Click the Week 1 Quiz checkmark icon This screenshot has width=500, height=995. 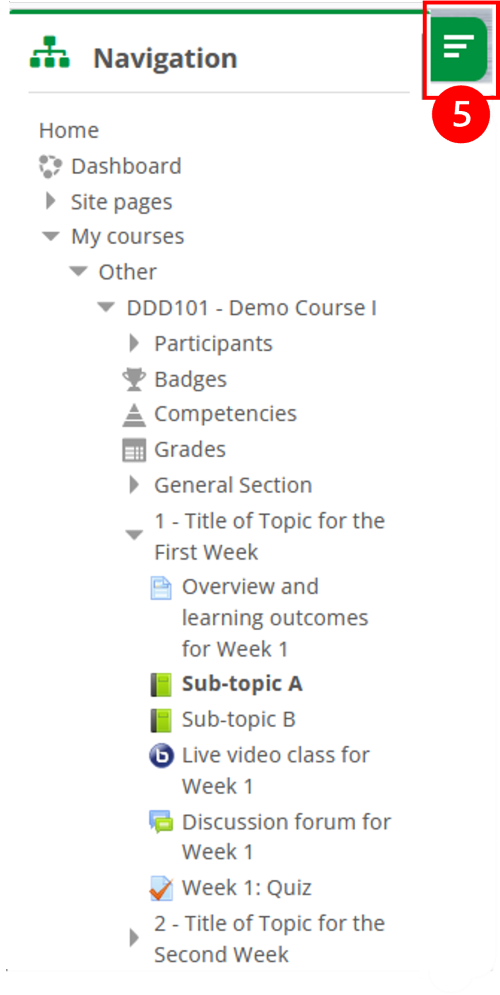click(x=161, y=888)
